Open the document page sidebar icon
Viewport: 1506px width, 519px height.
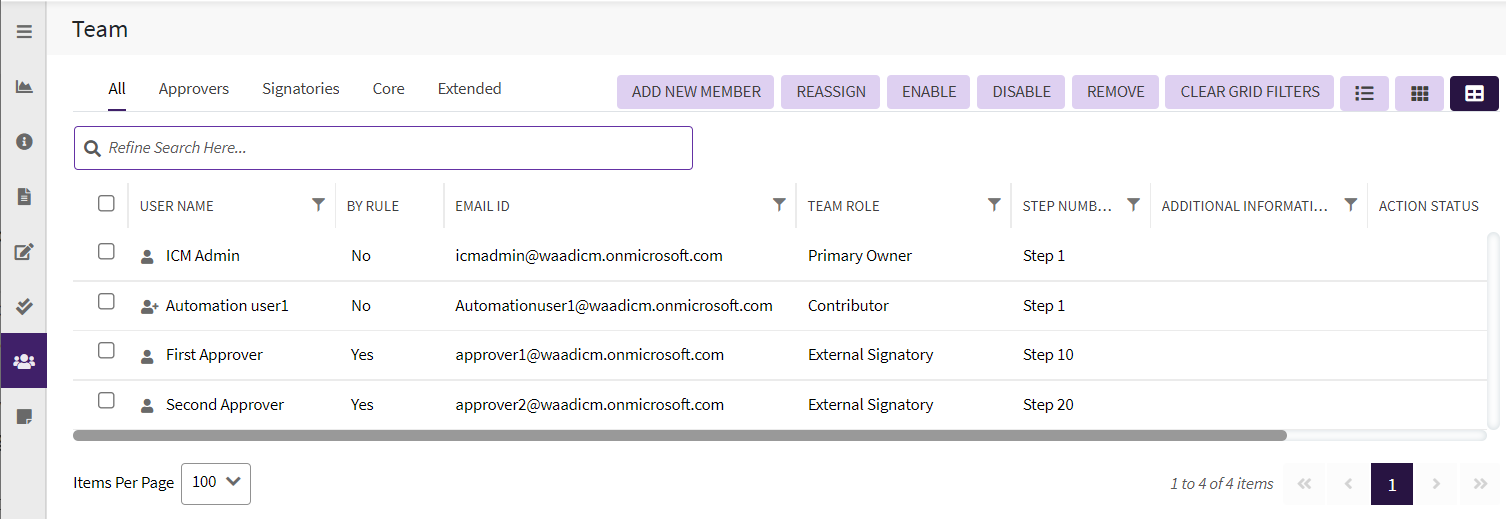click(24, 197)
